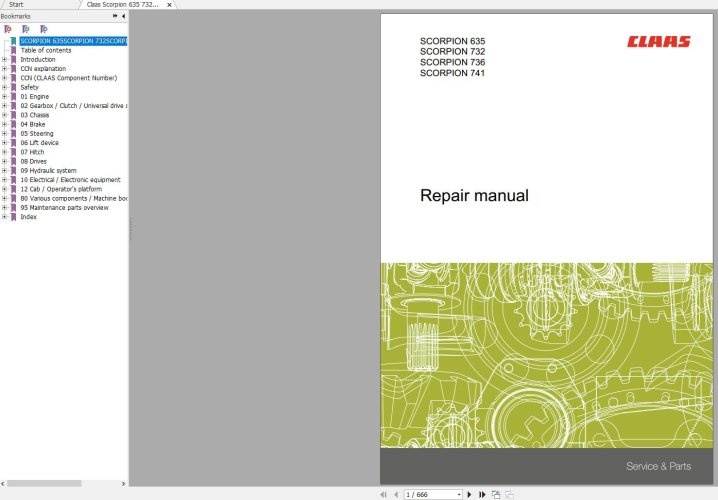718x500 pixels.
Task: Click the bookmark icon beside 03 Chassis
Action: [x=14, y=115]
